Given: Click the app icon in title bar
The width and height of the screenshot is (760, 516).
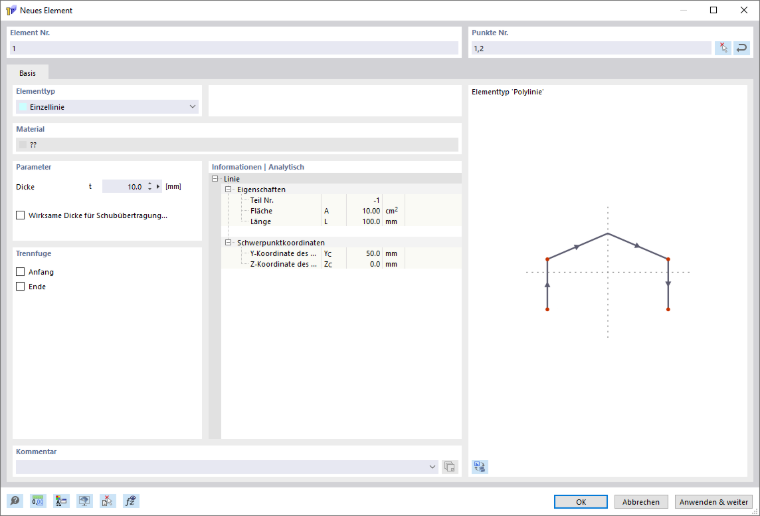Looking at the screenshot, I should [x=11, y=10].
